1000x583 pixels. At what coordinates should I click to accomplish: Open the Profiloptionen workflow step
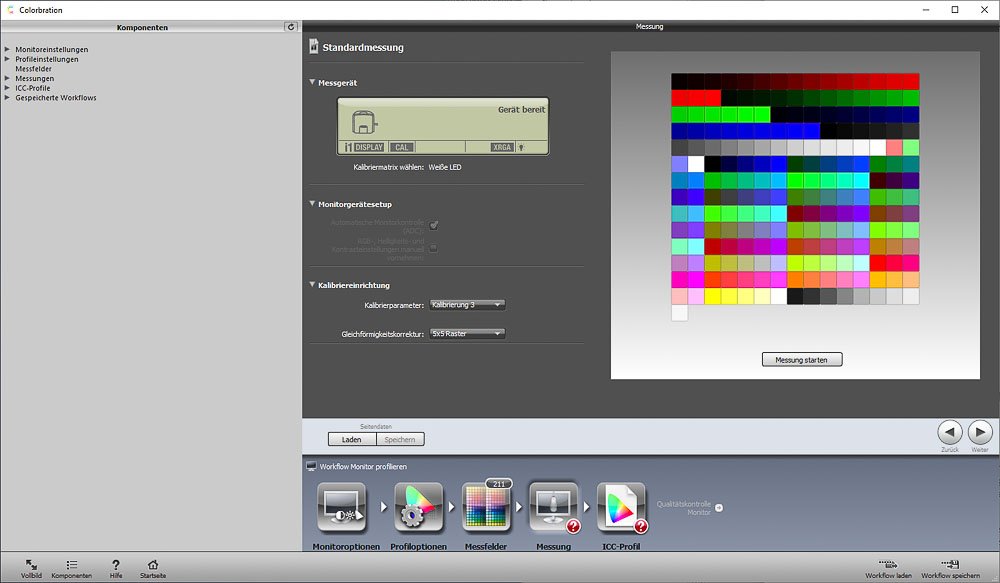(418, 508)
